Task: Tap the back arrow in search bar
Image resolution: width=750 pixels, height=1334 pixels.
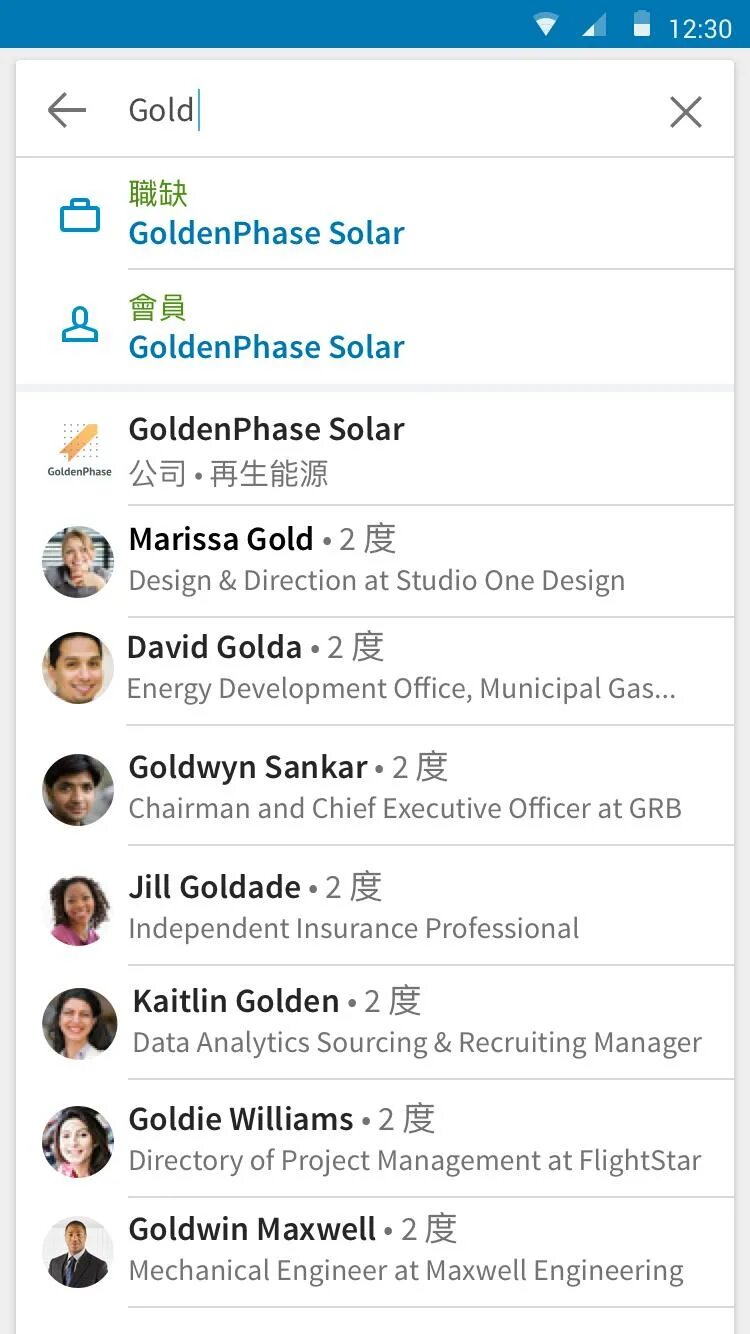Action: [67, 110]
